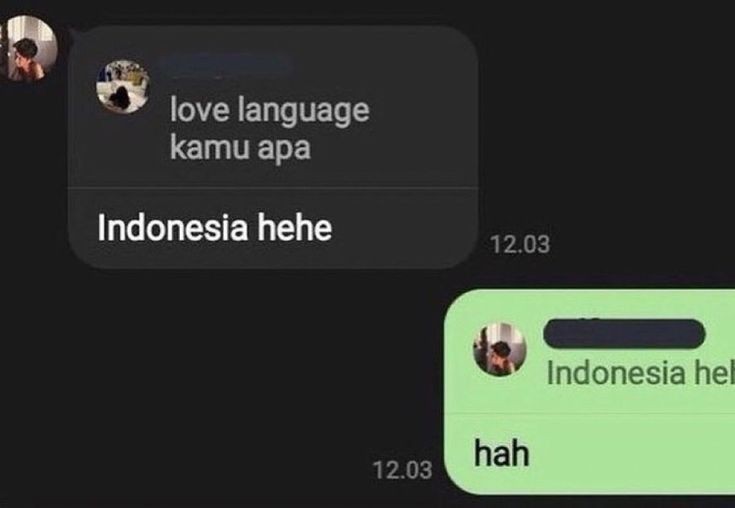The height and width of the screenshot is (508, 735).
Task: Click blank gray space right of "Indonesia hehe"
Action: 403,229
